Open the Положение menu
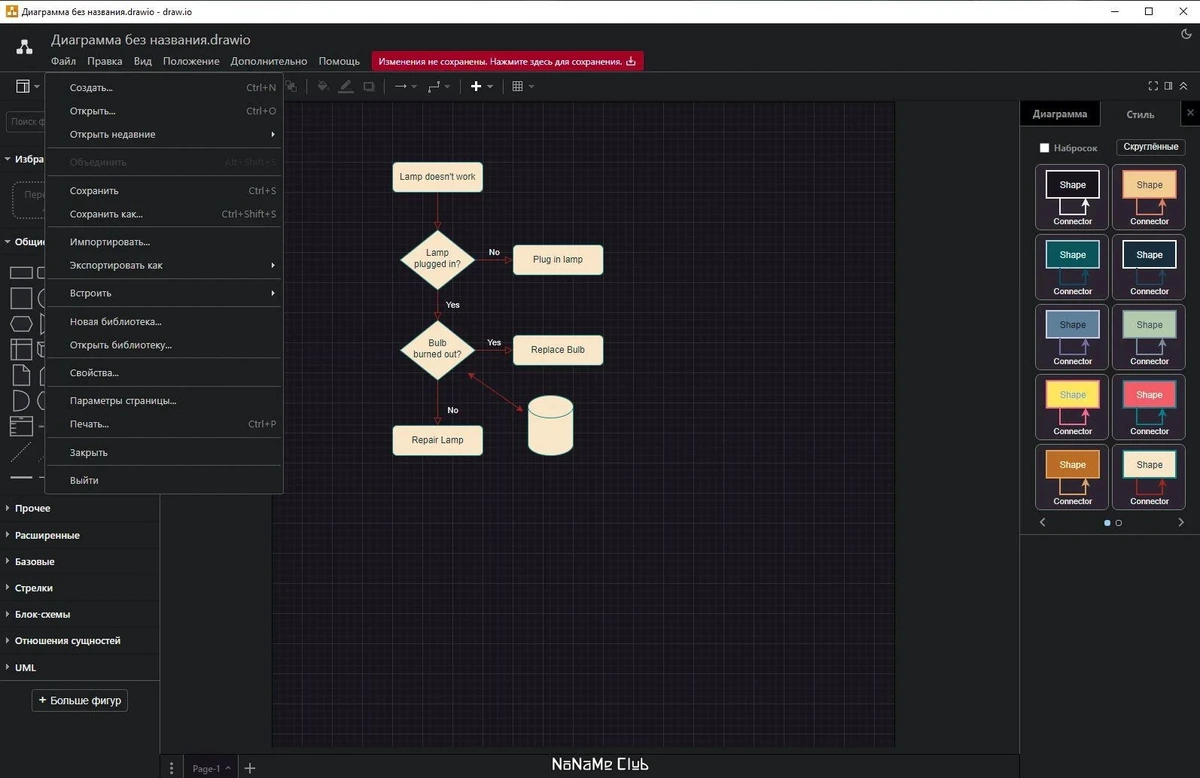 (191, 61)
